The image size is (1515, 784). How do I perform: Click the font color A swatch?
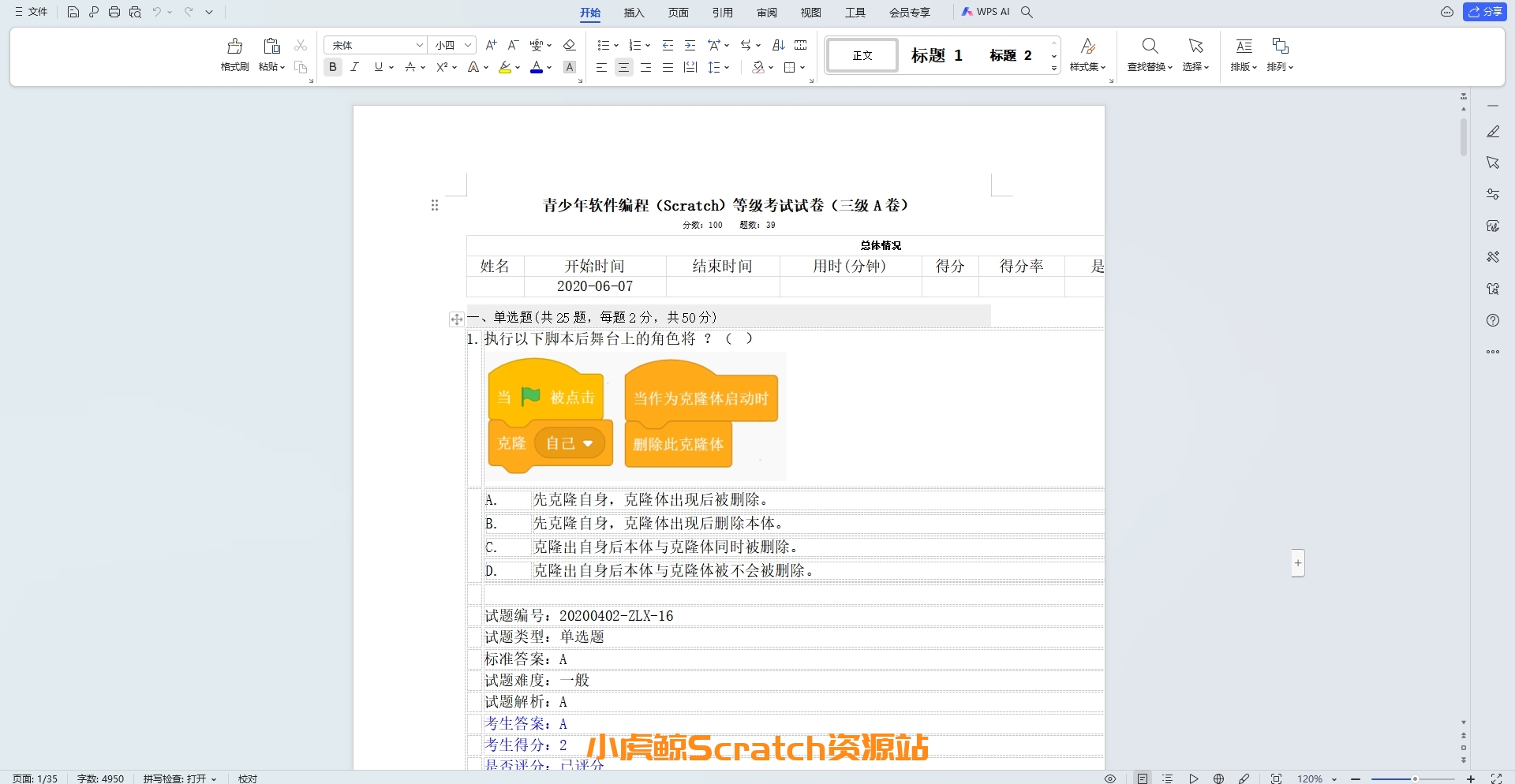(537, 68)
